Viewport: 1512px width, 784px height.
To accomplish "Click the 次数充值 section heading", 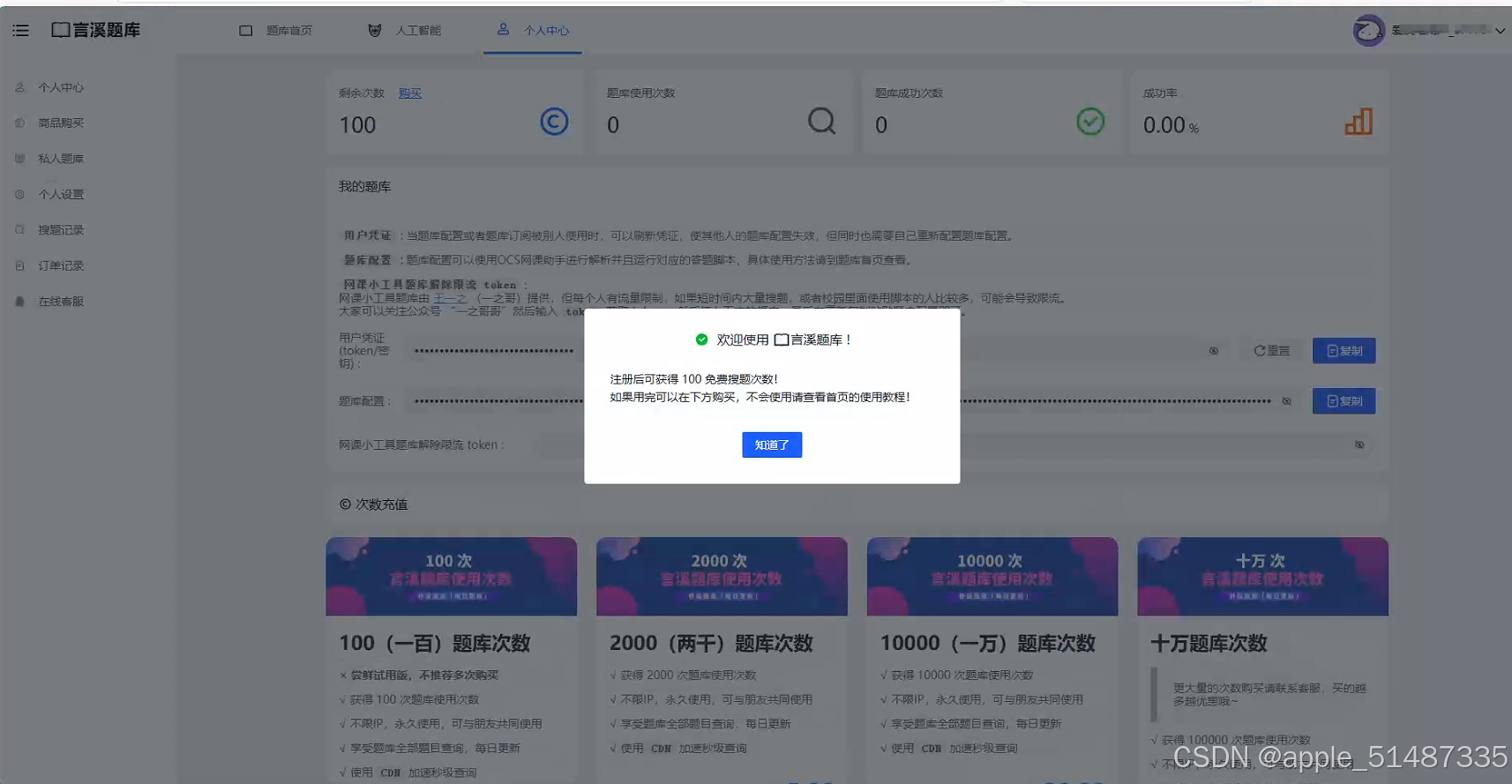I will 374,504.
